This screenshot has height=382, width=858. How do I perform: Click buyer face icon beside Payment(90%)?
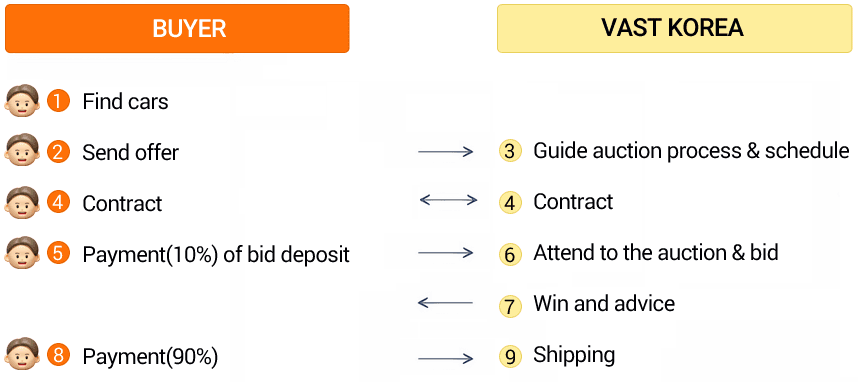pos(22,355)
